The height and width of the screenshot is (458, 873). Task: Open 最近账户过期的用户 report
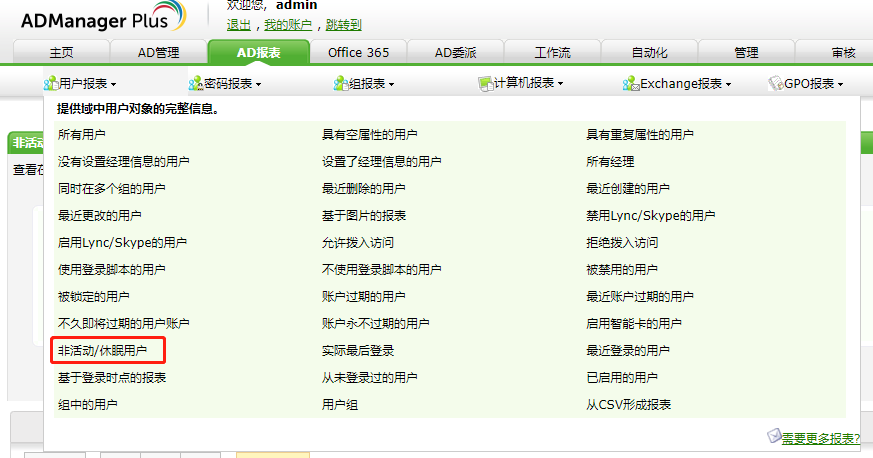click(640, 297)
